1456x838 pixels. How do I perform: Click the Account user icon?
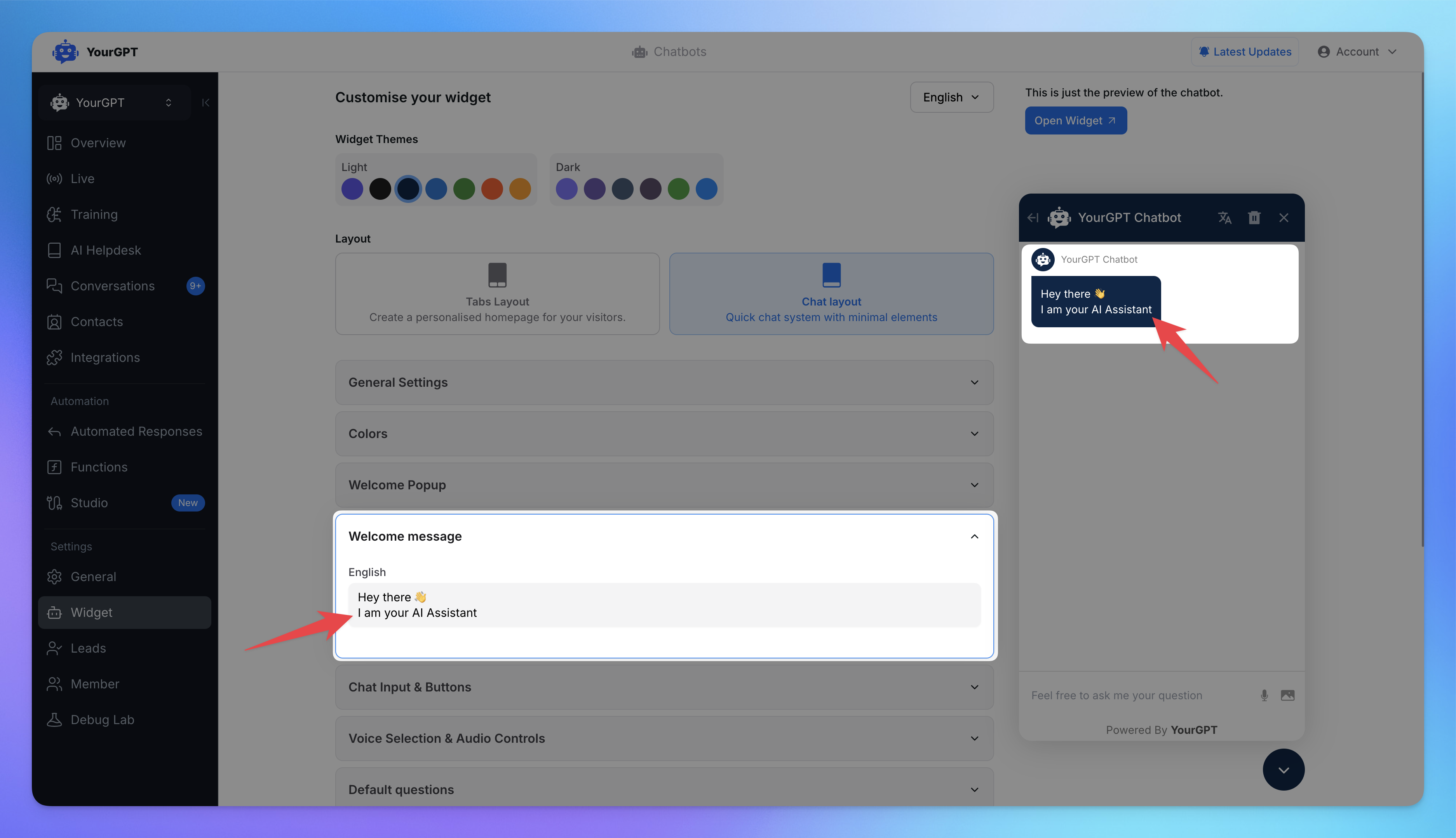click(x=1323, y=52)
